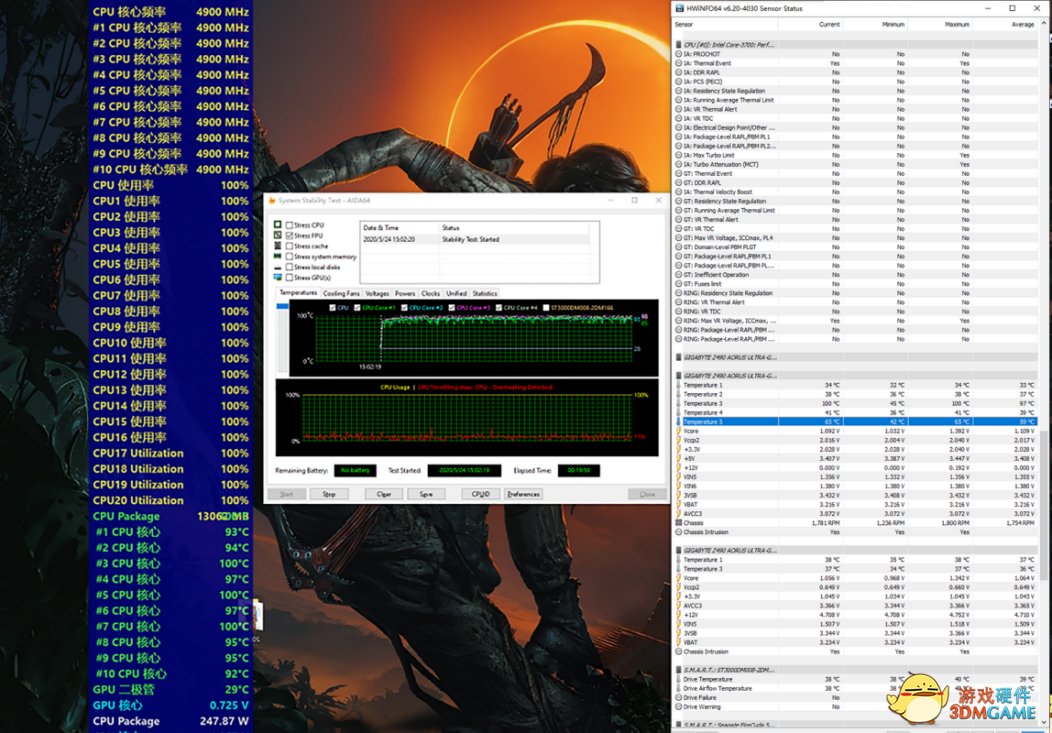Click the Stress local disks drive icon

click(x=278, y=267)
